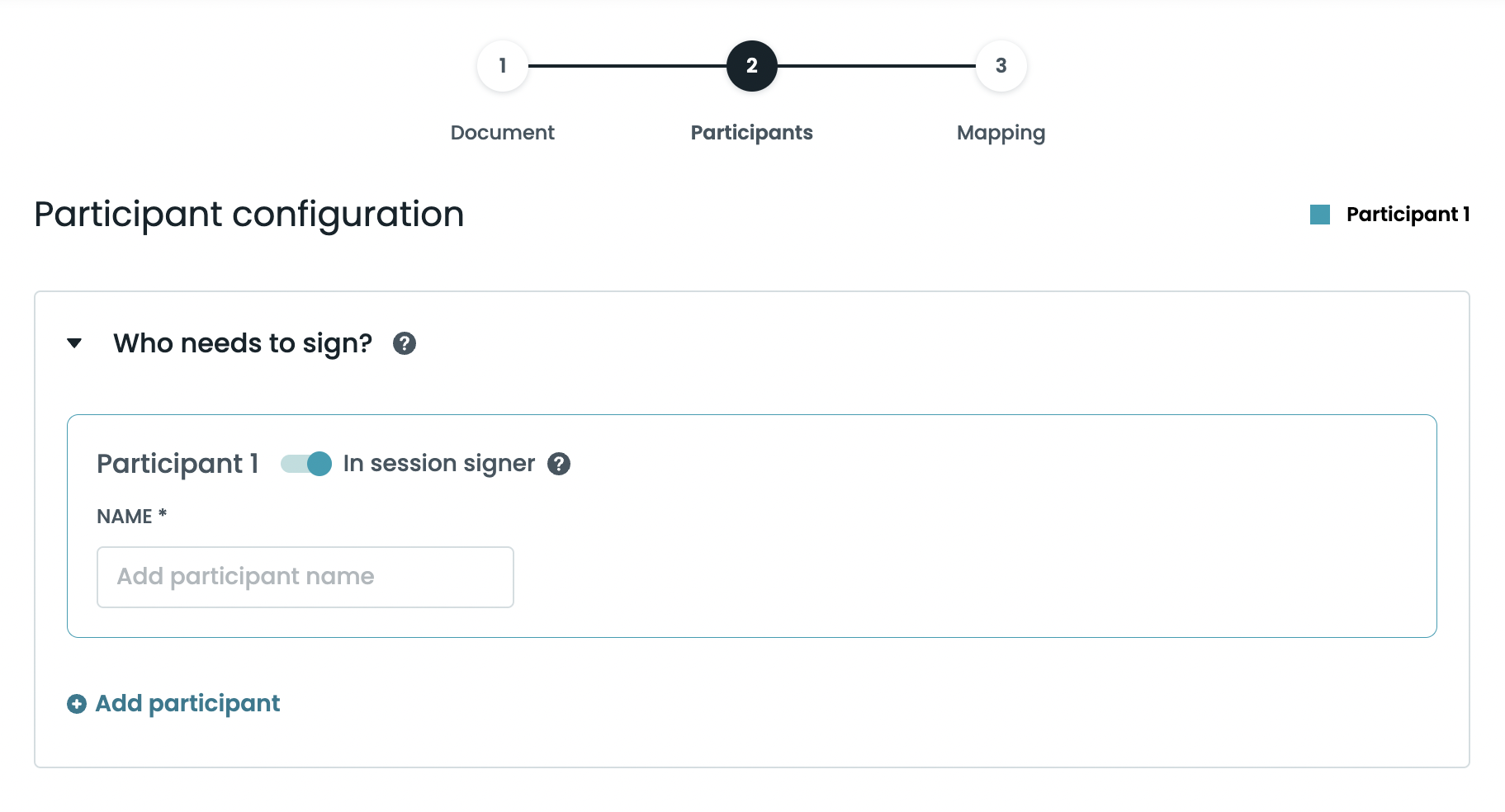Click the disclosure triangle before Who needs to sign?
Screen dimensions: 1505x812
[74, 343]
